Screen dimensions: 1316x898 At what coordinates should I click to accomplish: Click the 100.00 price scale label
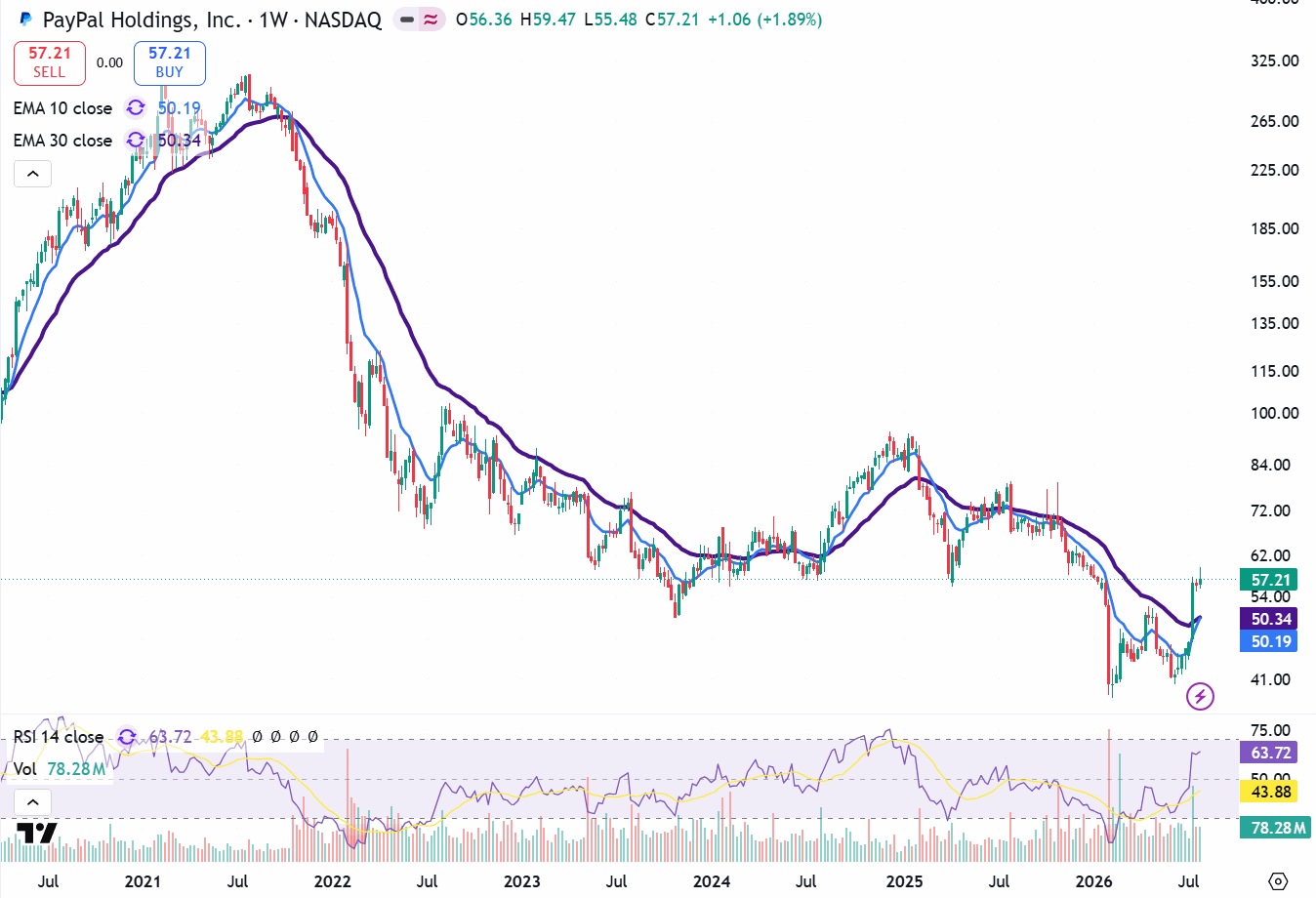coord(1275,413)
